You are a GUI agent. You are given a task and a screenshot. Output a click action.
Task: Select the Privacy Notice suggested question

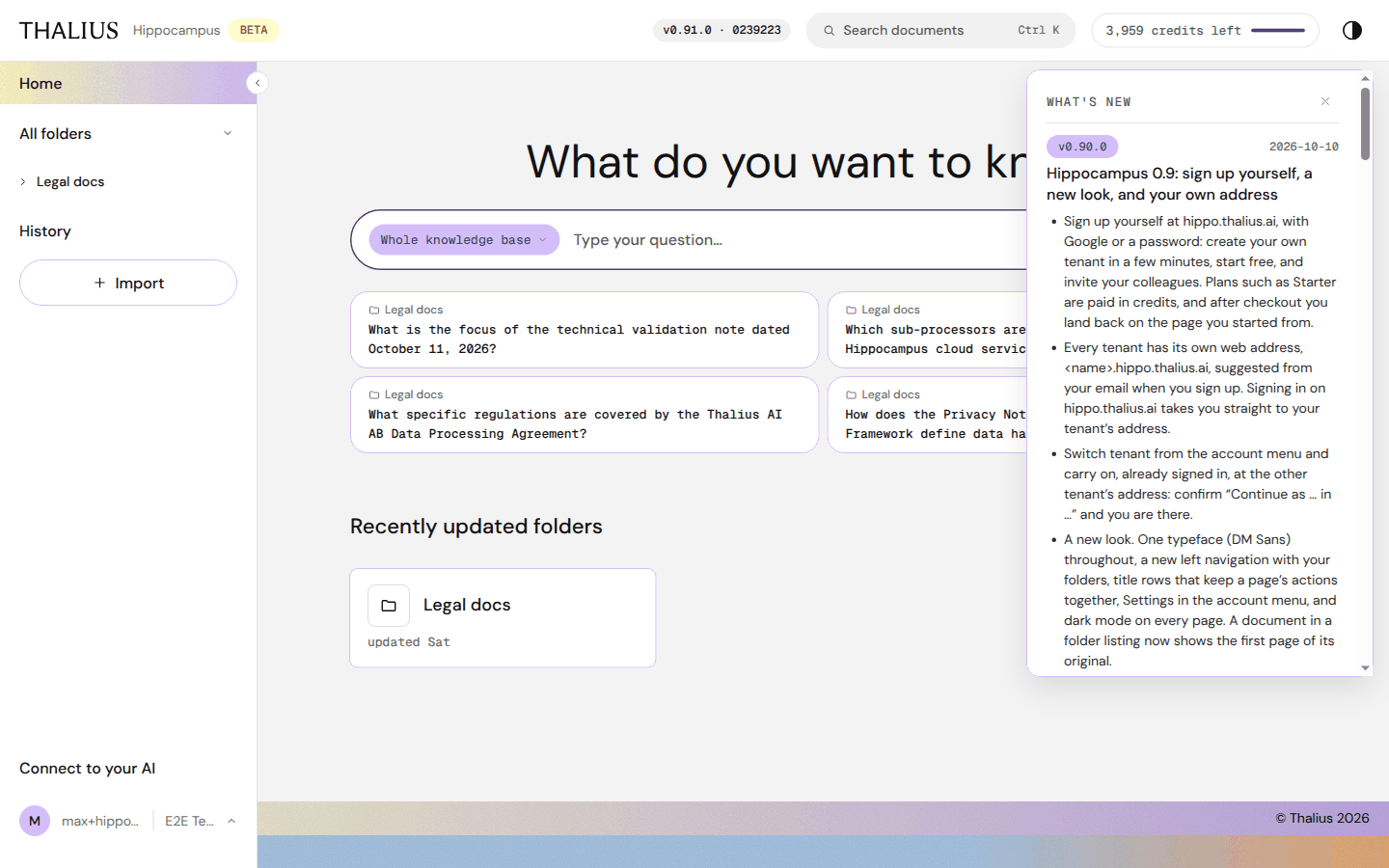coord(928,415)
